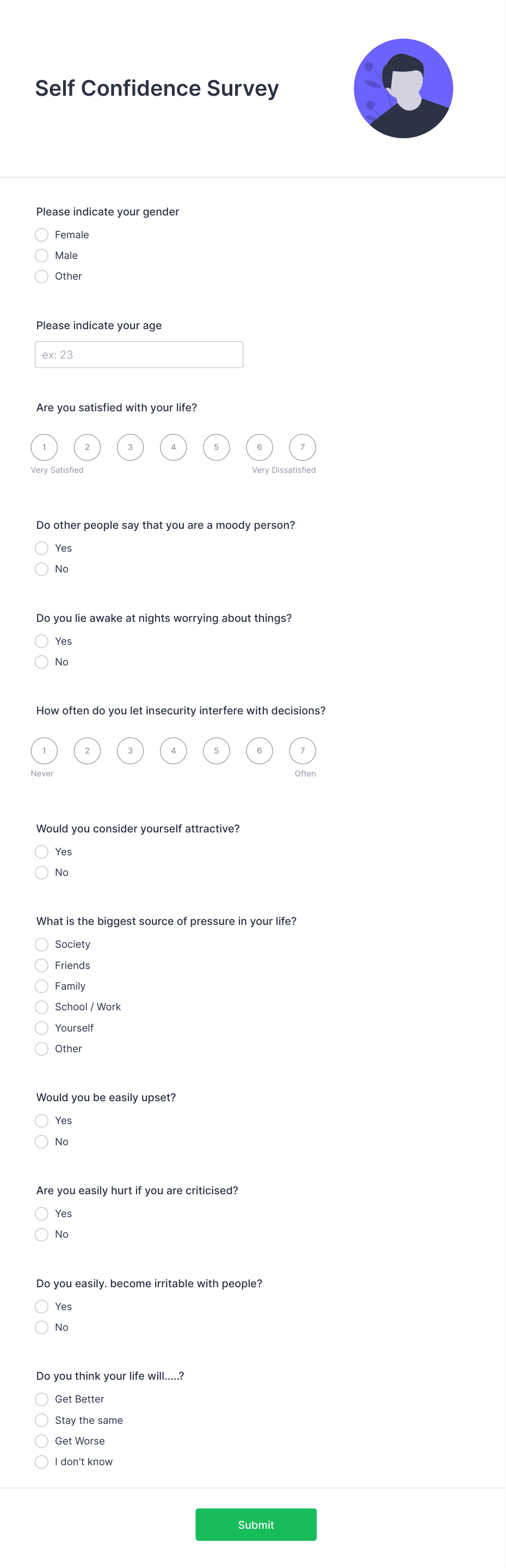The image size is (506, 1568).
Task: Select 4 on the life satisfaction scale
Action: point(173,447)
